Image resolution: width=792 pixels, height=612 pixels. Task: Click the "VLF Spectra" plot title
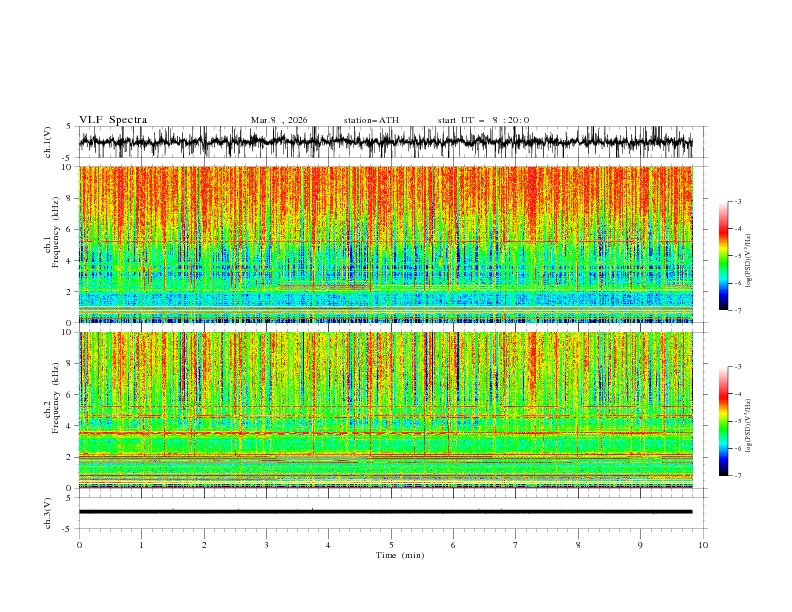point(113,120)
